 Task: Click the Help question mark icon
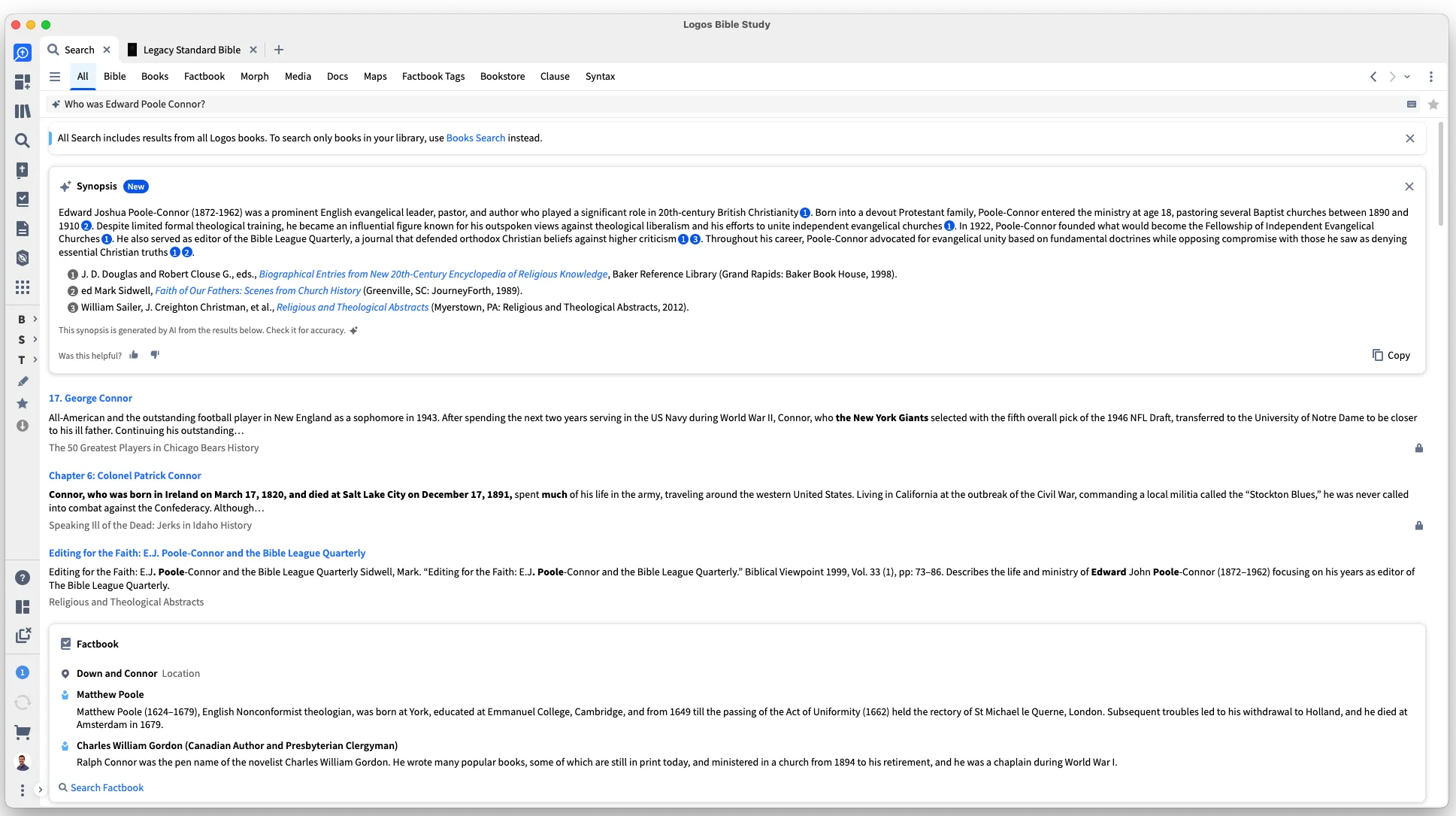pos(23,578)
